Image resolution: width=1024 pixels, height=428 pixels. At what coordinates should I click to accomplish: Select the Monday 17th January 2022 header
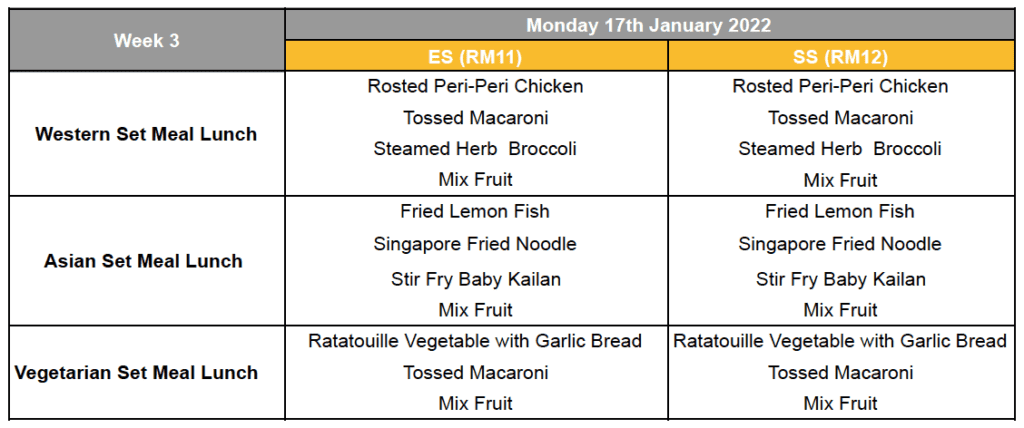click(x=648, y=25)
